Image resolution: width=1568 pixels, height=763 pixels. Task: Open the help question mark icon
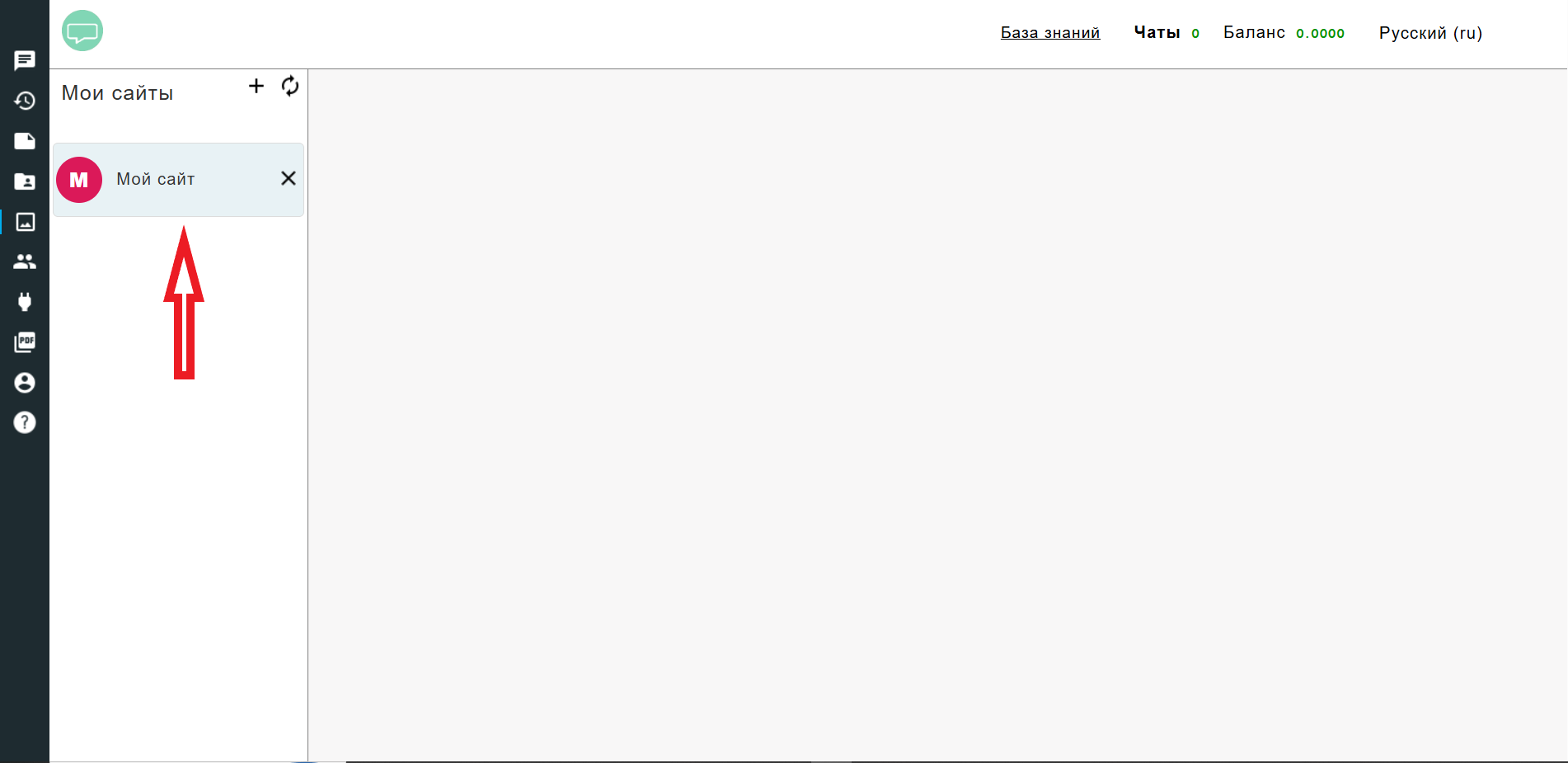[x=25, y=422]
